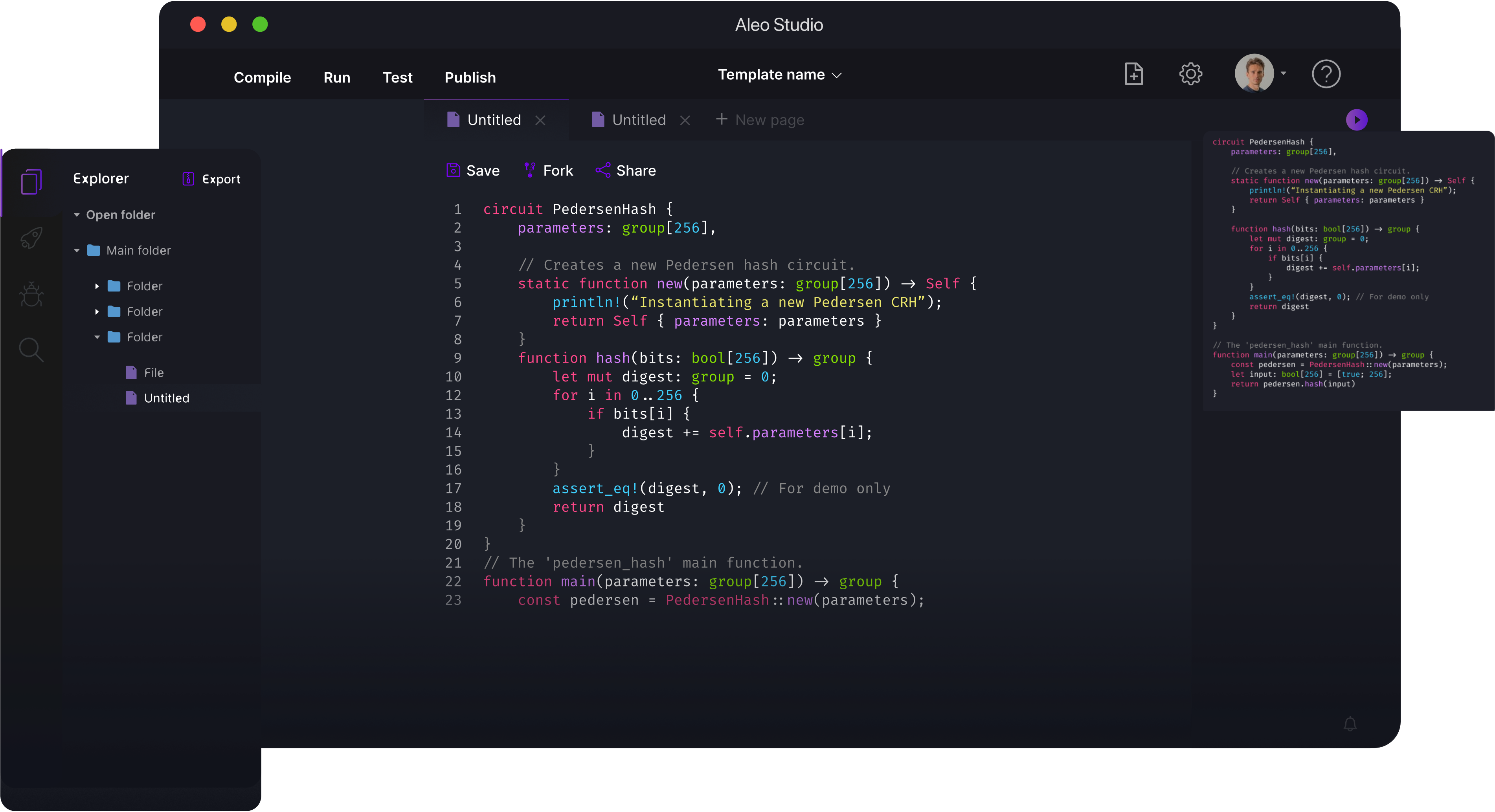Close the first Untitled tab
This screenshot has width=1495, height=812.
tap(540, 120)
